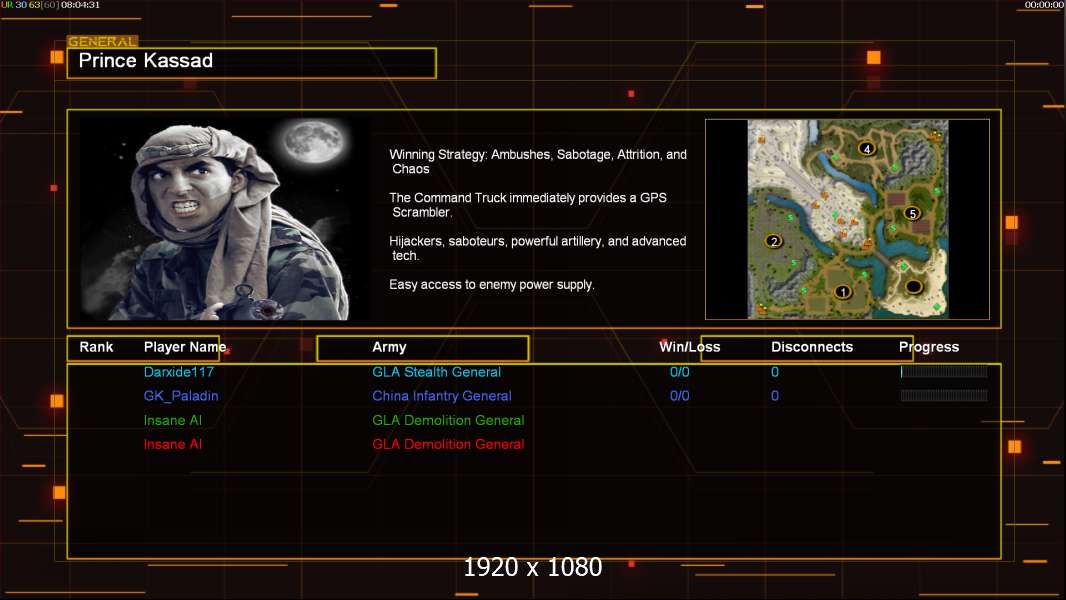Select the red Insane AI player
This screenshot has width=1066, height=600.
tap(173, 444)
